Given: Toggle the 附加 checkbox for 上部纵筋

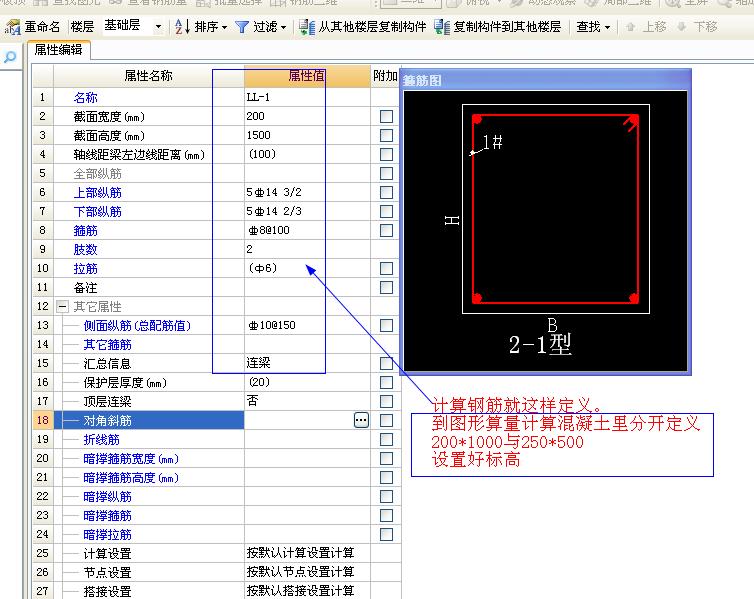Looking at the screenshot, I should point(386,192).
